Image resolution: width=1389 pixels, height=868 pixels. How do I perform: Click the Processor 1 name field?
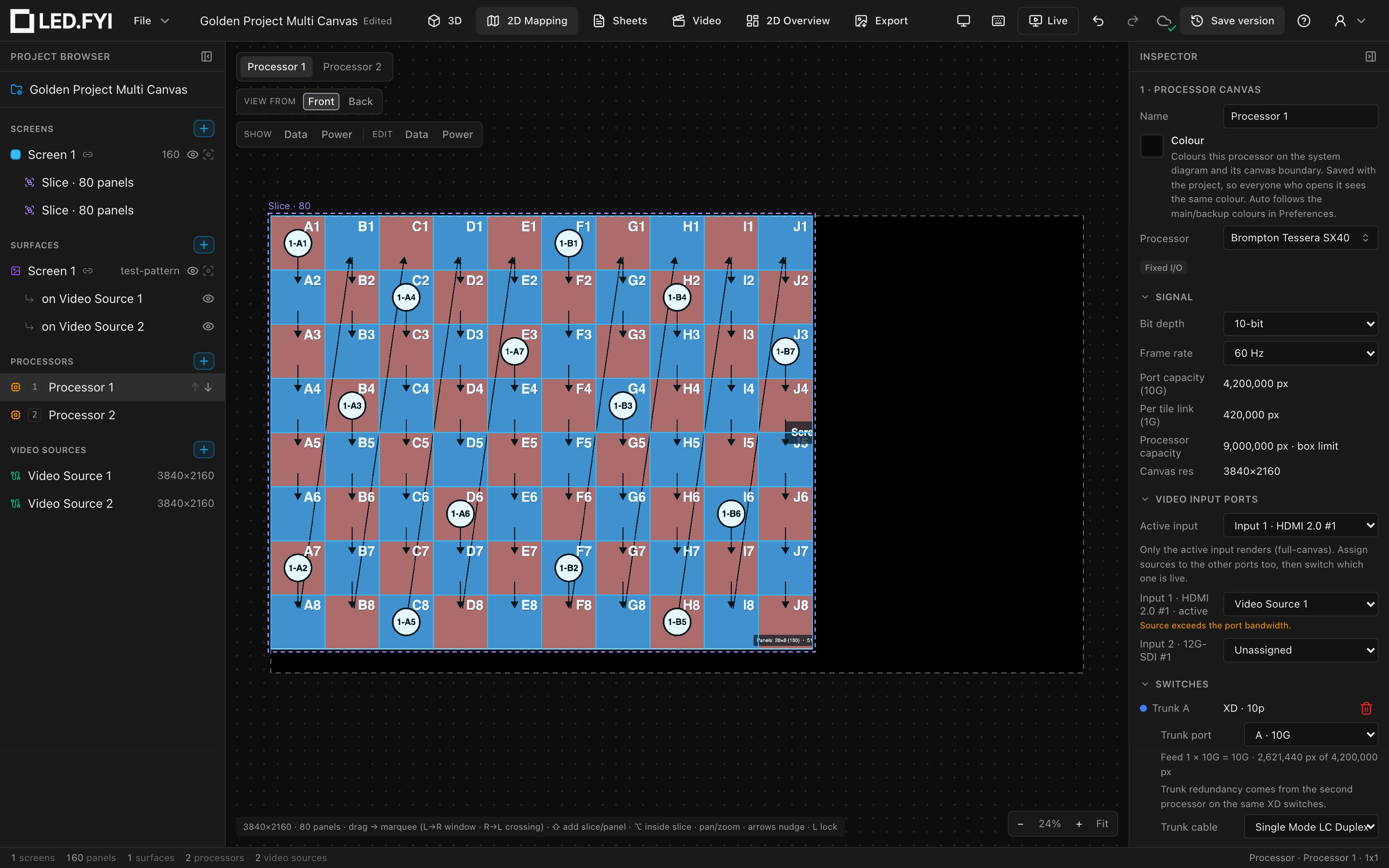point(1300,116)
